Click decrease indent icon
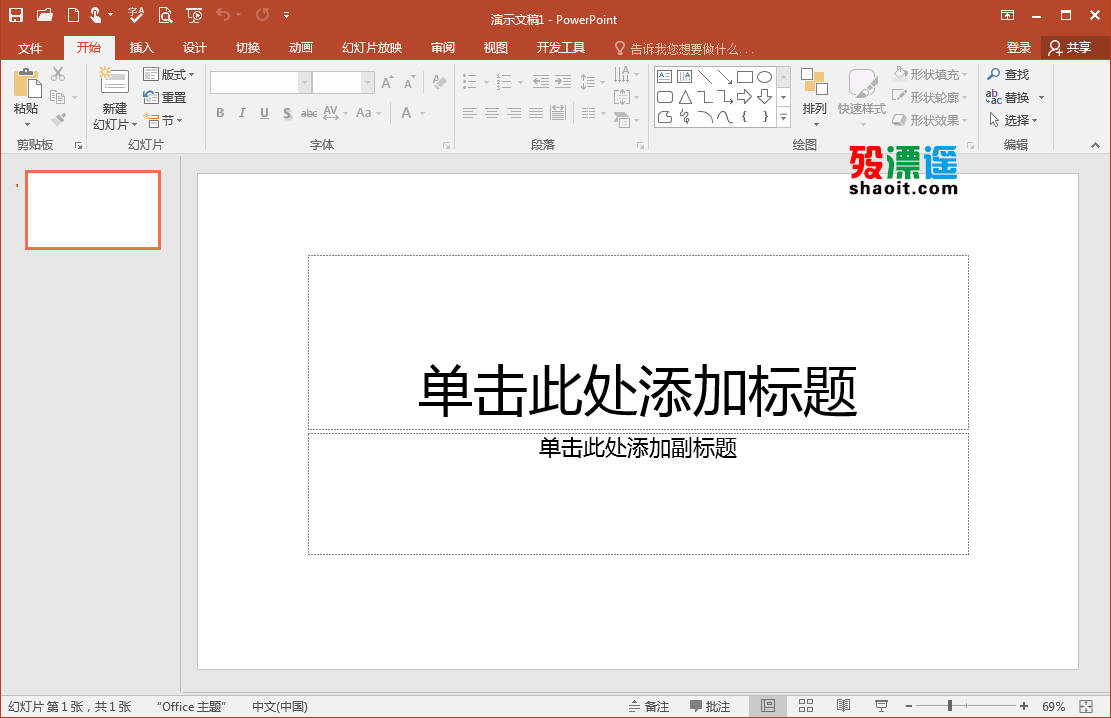 click(x=541, y=82)
